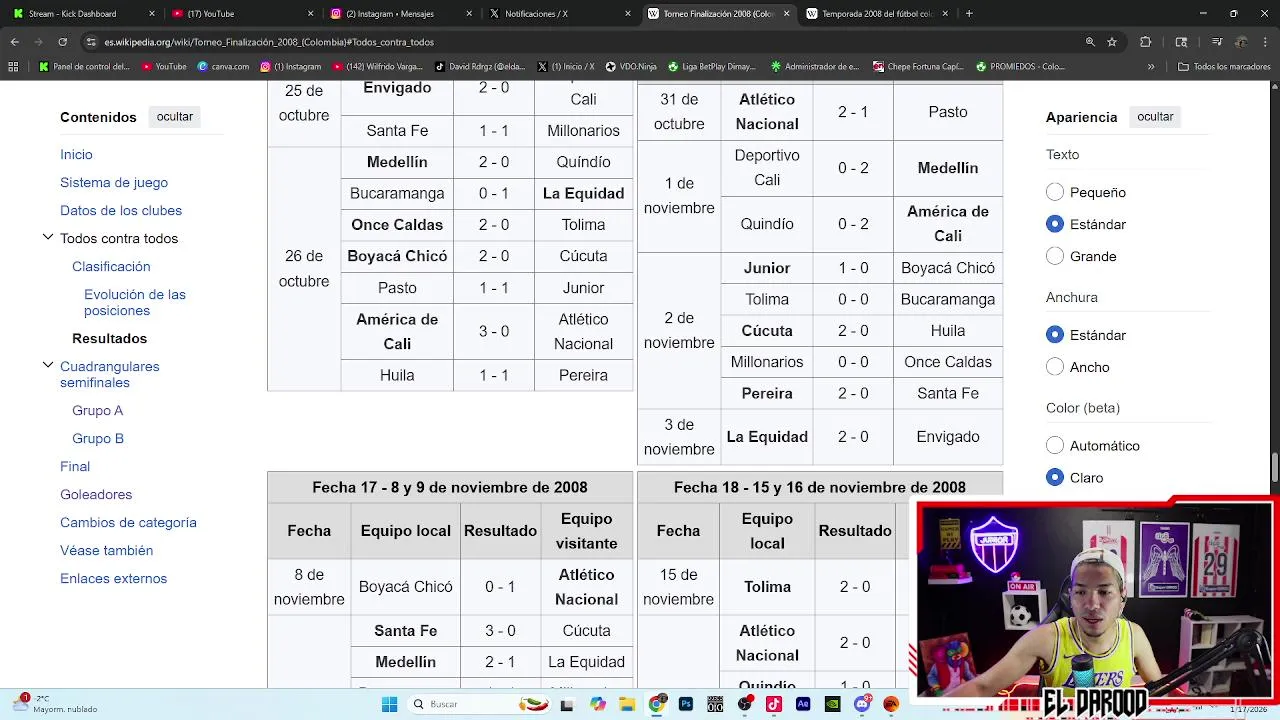Open the canva.com bookmark
Viewport: 1280px width, 720px height.
pos(224,67)
